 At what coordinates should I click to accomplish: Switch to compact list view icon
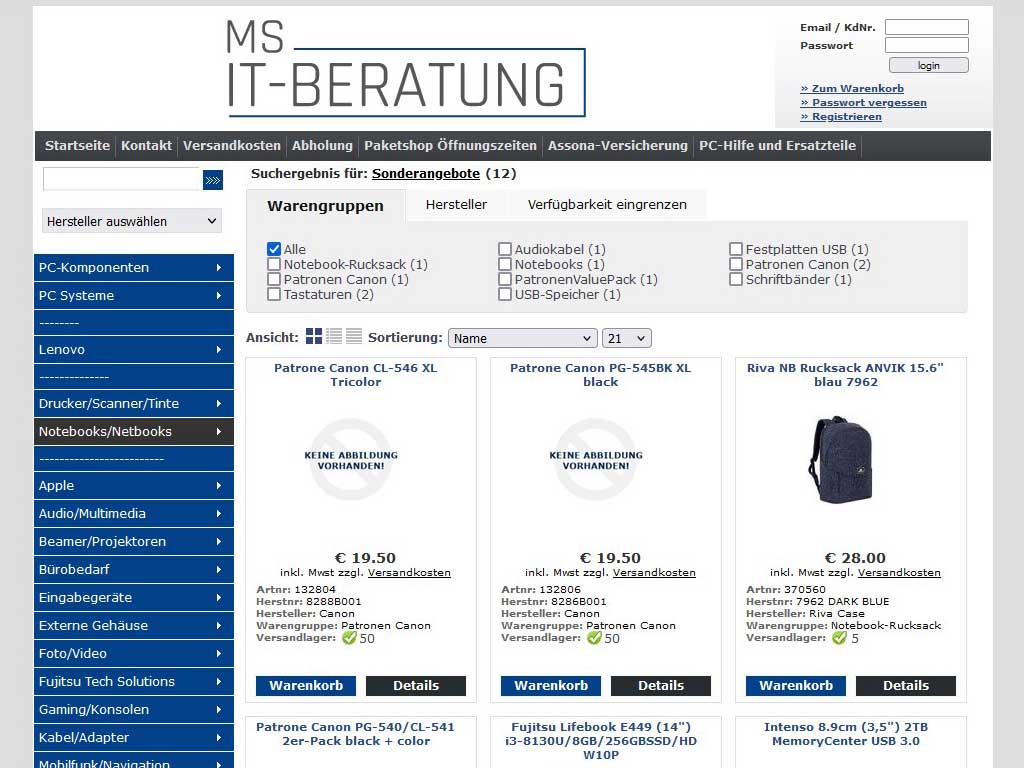[x=334, y=336]
